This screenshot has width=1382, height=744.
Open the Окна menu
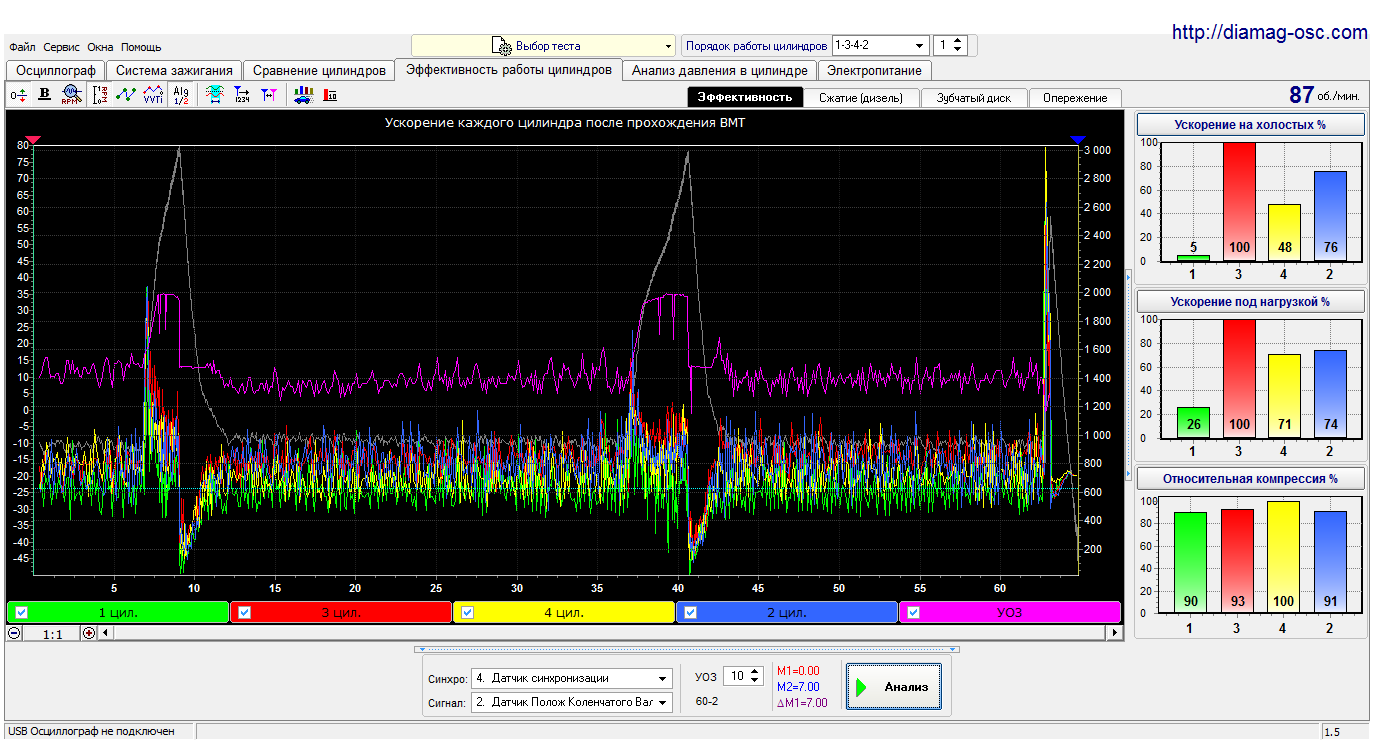[x=100, y=47]
